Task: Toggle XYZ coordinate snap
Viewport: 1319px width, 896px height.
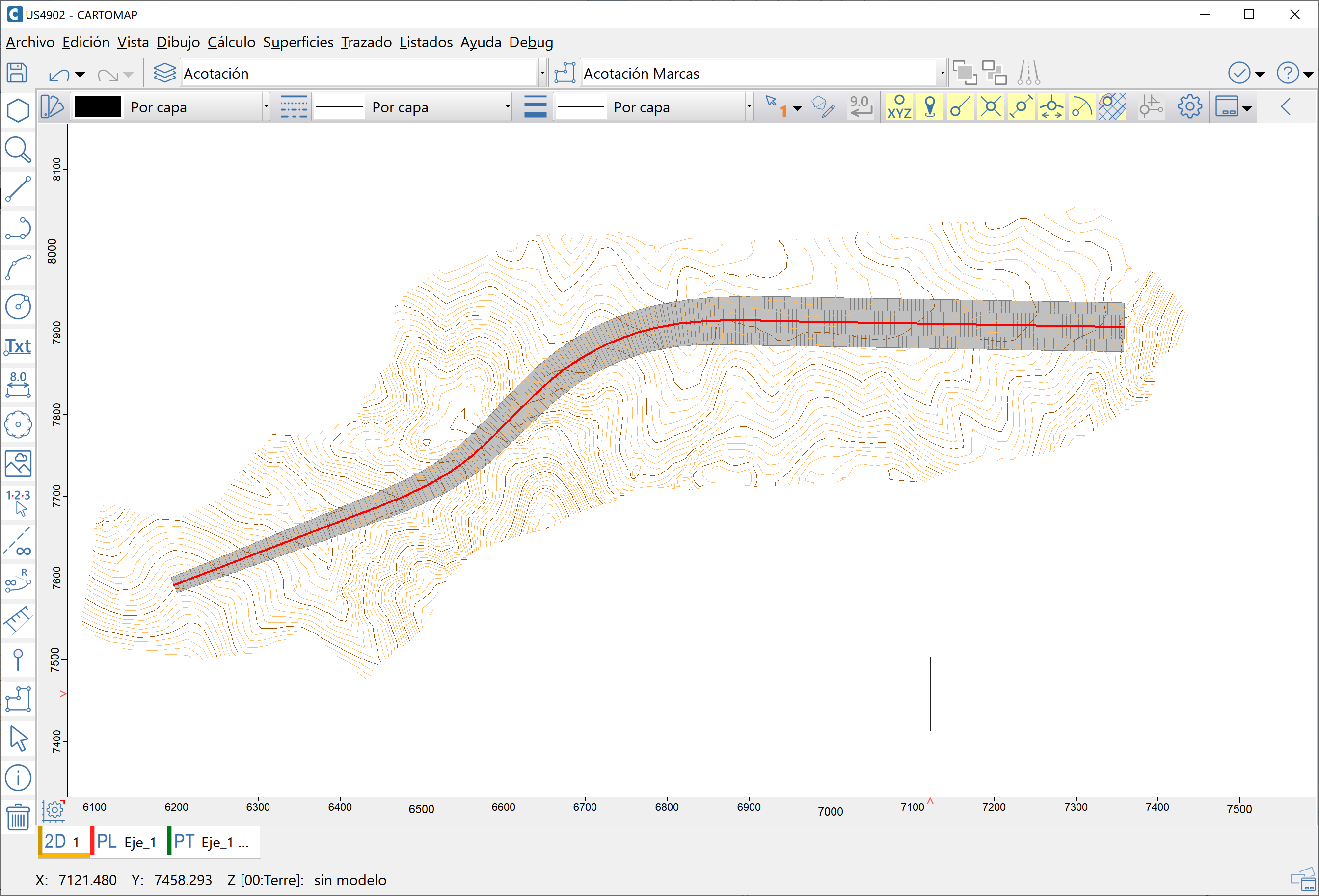Action: coord(899,106)
